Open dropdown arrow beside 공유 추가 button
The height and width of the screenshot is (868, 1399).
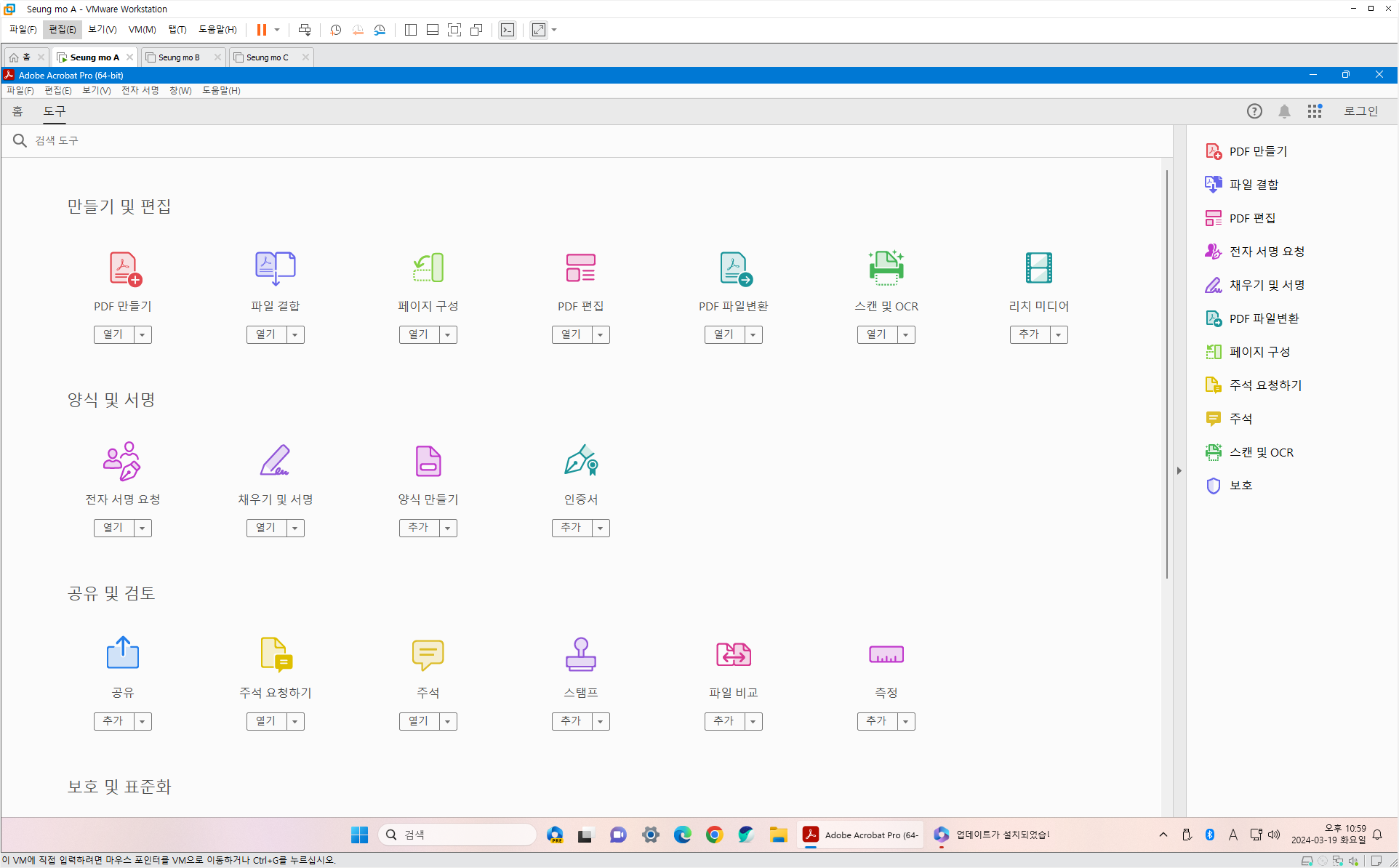click(x=143, y=722)
